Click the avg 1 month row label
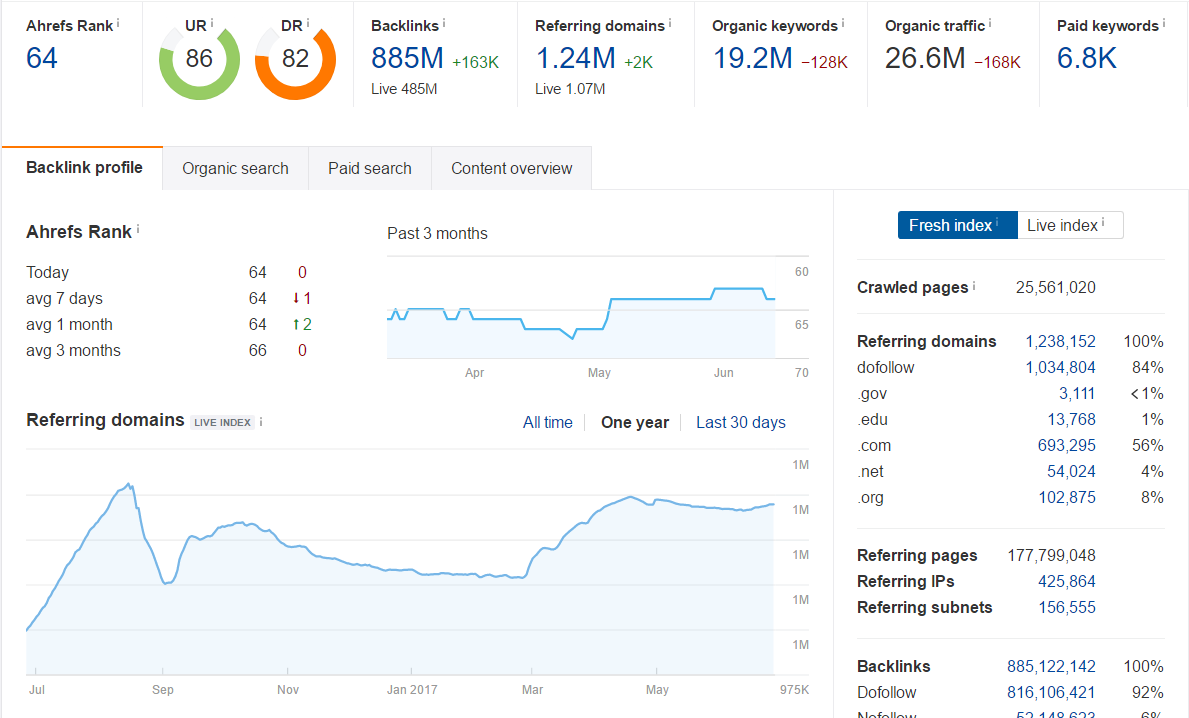Viewport: 1189px width, 718px height. coord(70,325)
